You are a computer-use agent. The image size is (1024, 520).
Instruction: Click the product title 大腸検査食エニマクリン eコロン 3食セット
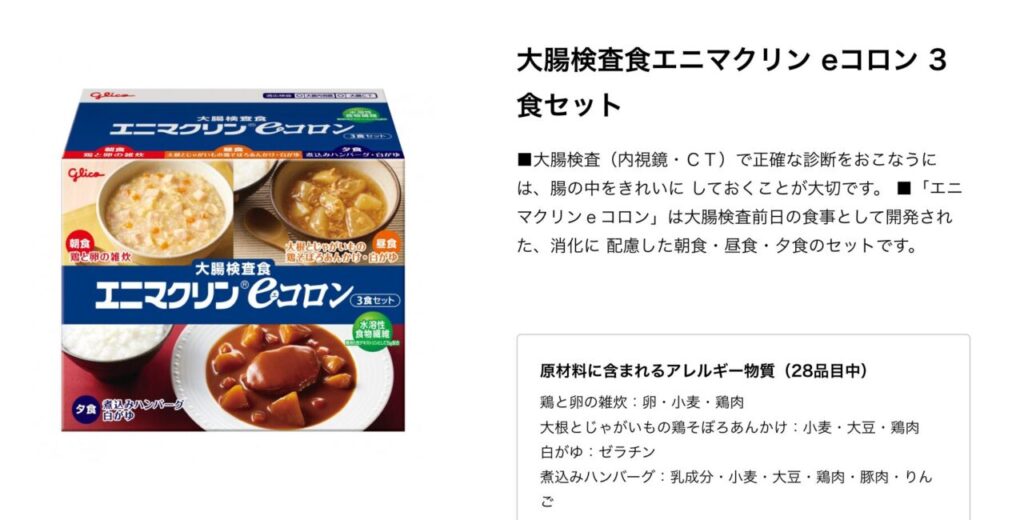731,82
